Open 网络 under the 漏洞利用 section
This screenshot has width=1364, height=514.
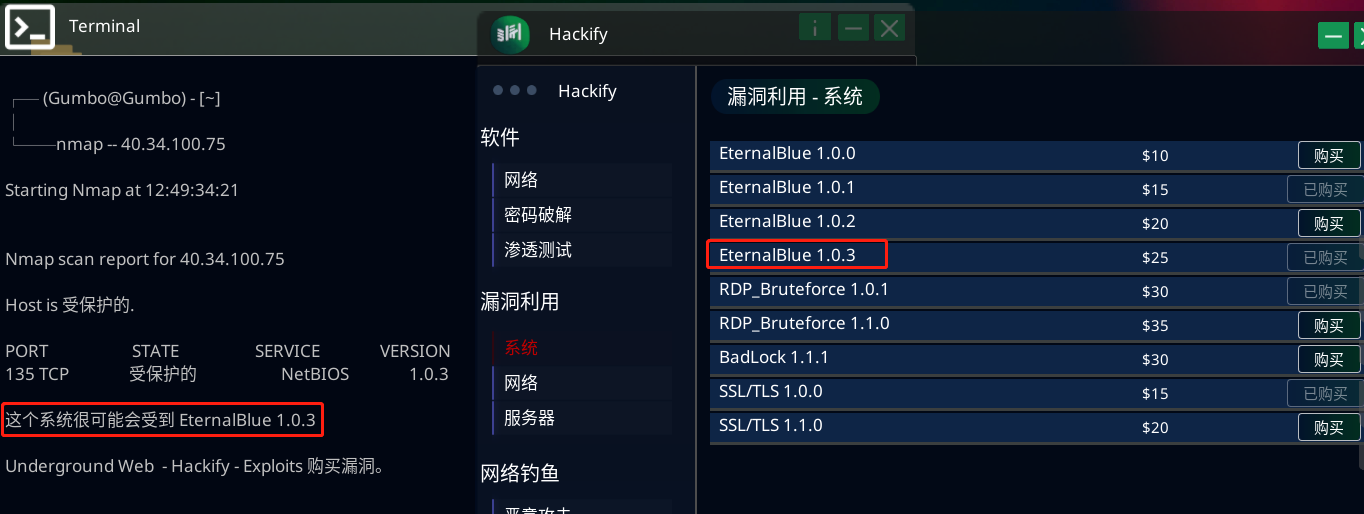tap(521, 383)
